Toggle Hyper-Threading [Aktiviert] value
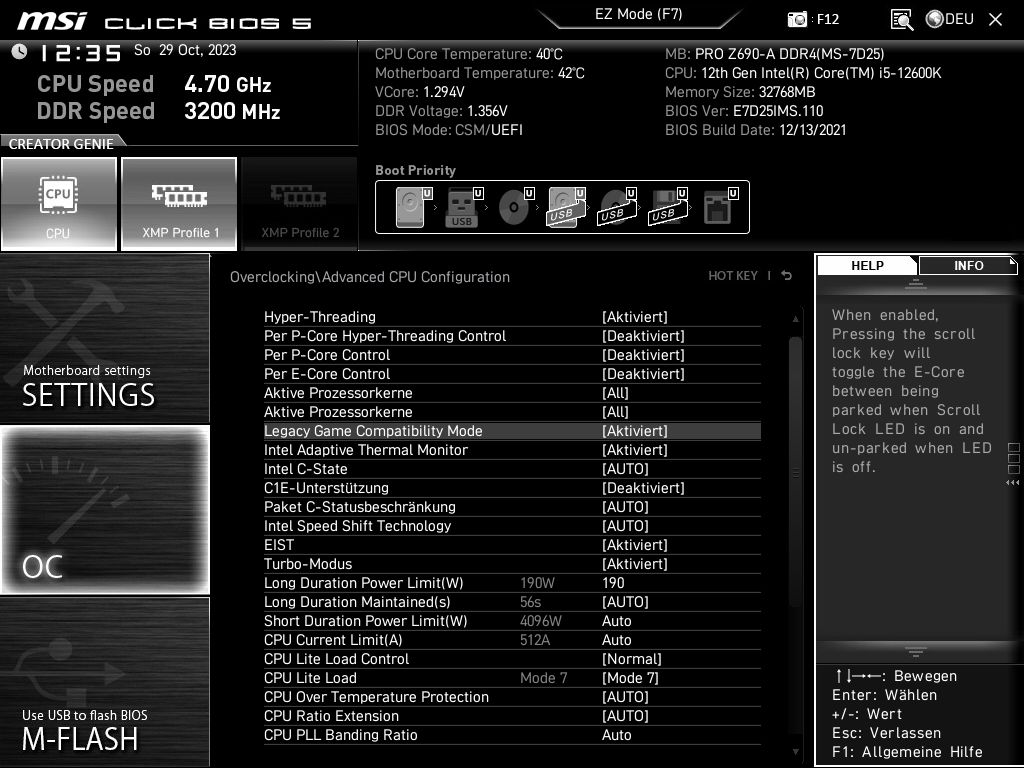Viewport: 1024px width, 768px height. [x=634, y=317]
